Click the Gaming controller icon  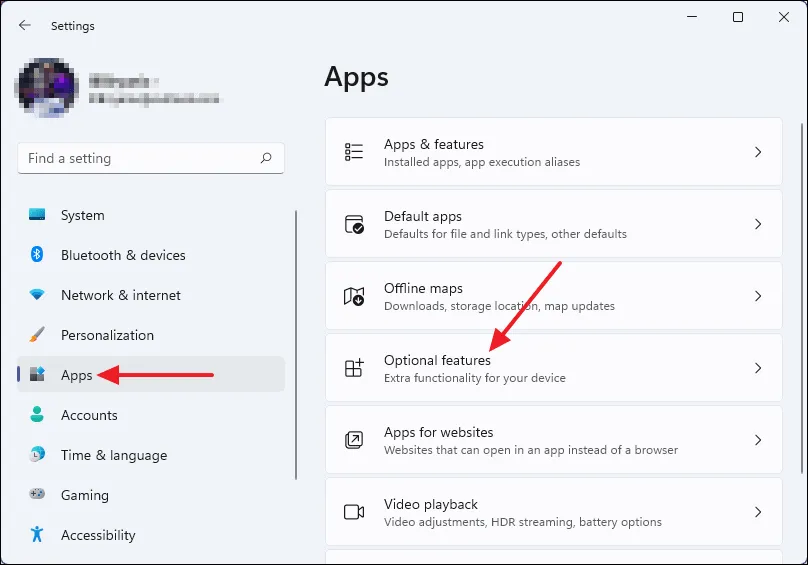[37, 495]
